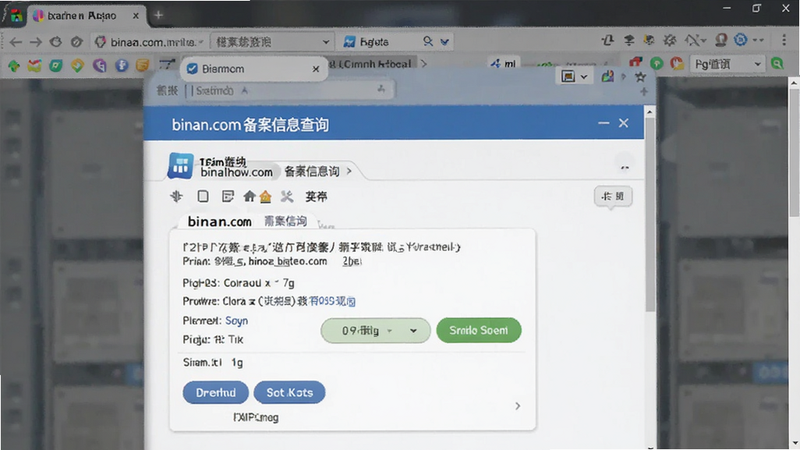Open the picture icon dropdown in the popup header

coord(574,77)
